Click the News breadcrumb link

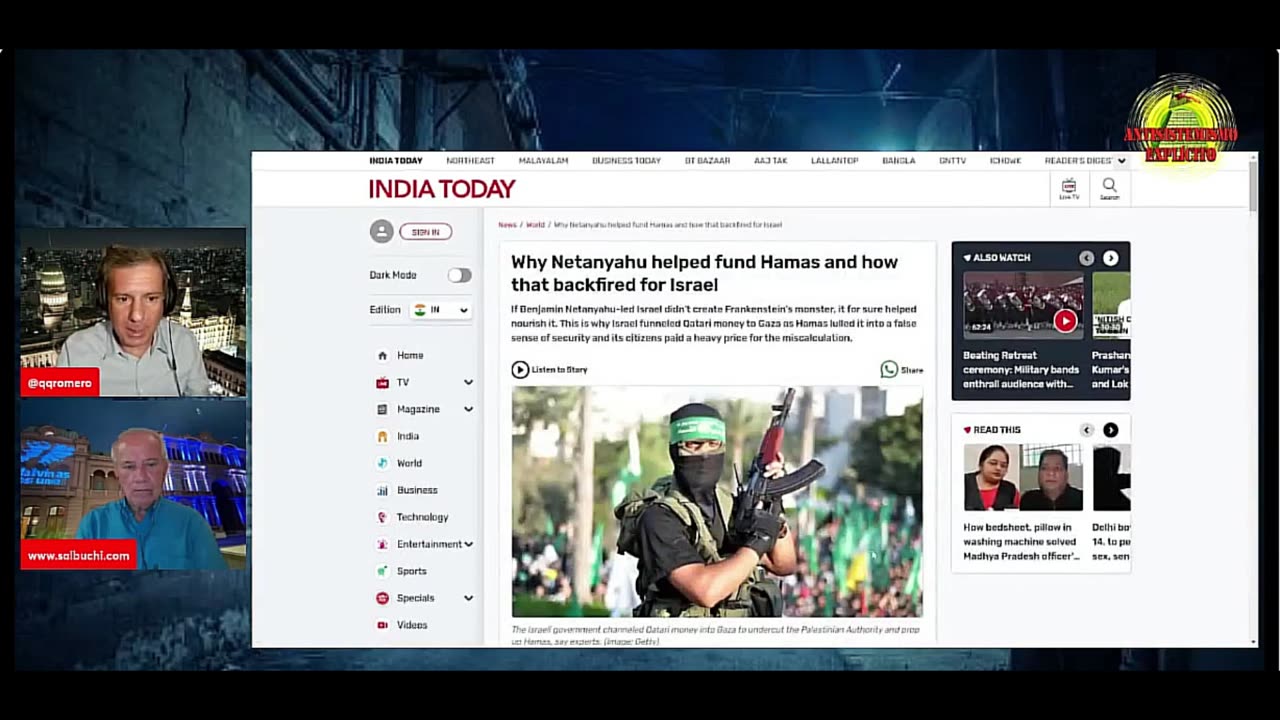coord(507,225)
